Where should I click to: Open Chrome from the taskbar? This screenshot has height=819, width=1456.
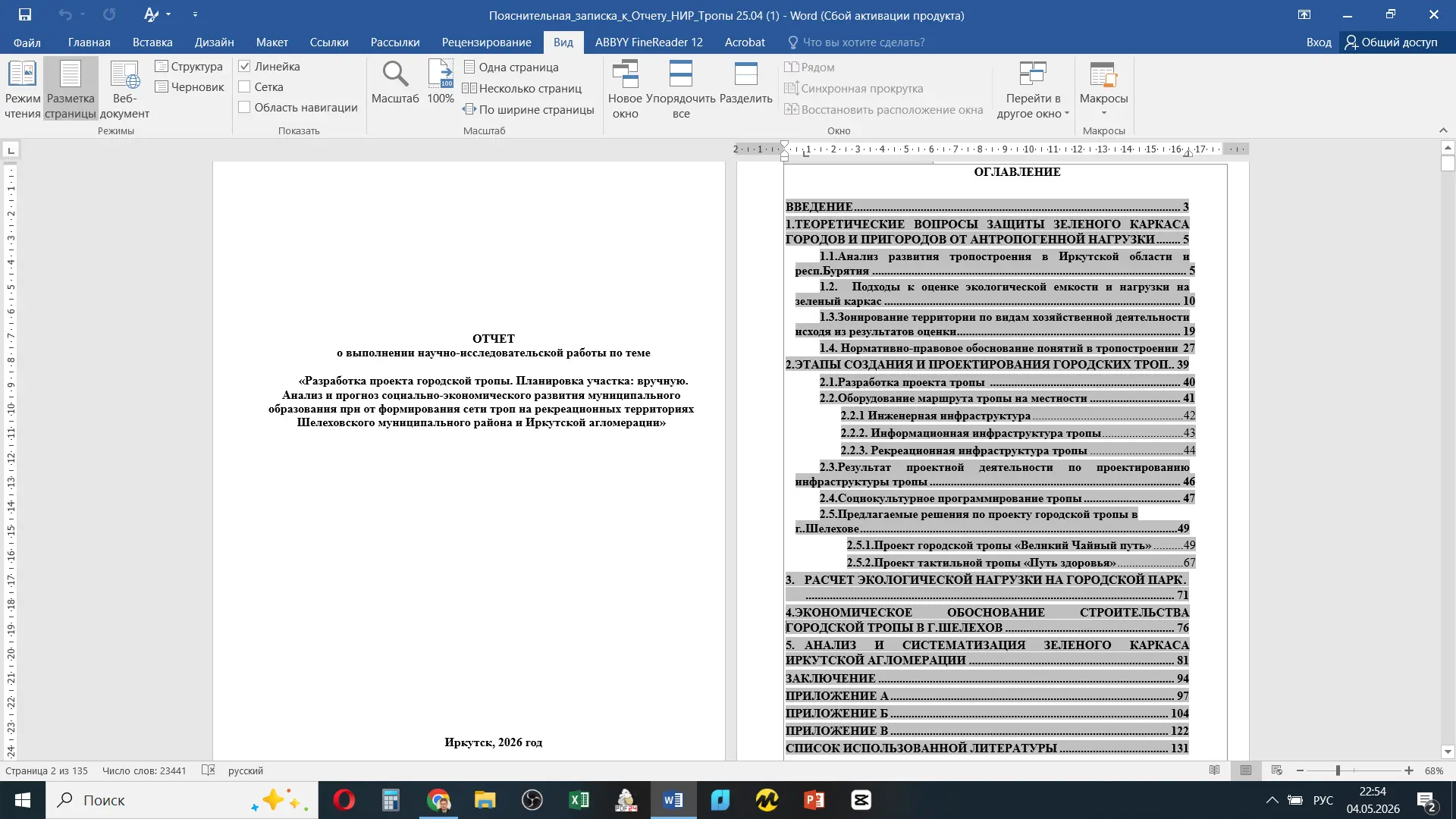(x=438, y=800)
